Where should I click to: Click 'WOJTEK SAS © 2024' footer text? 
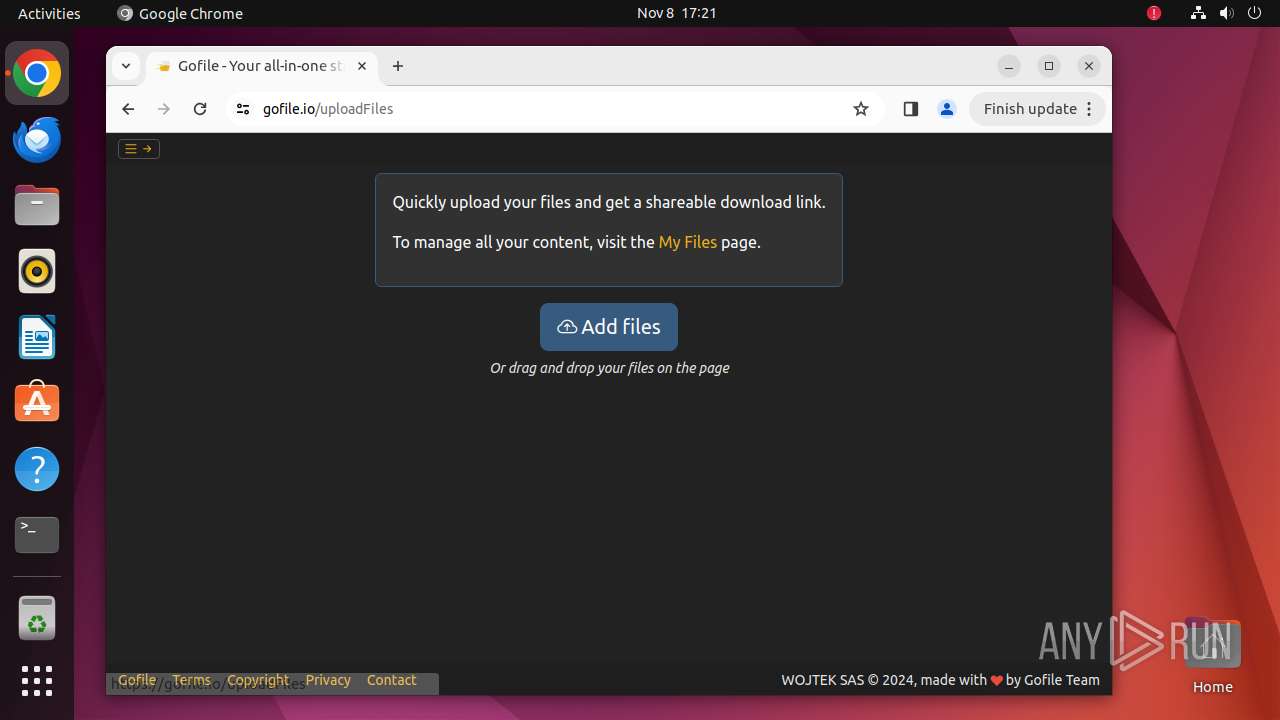tap(848, 680)
